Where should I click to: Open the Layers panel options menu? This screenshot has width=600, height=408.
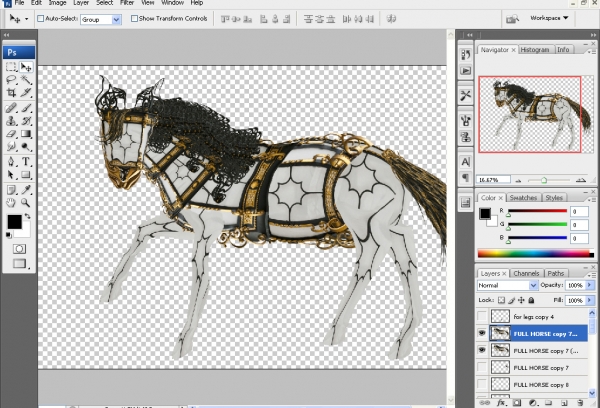click(x=592, y=275)
